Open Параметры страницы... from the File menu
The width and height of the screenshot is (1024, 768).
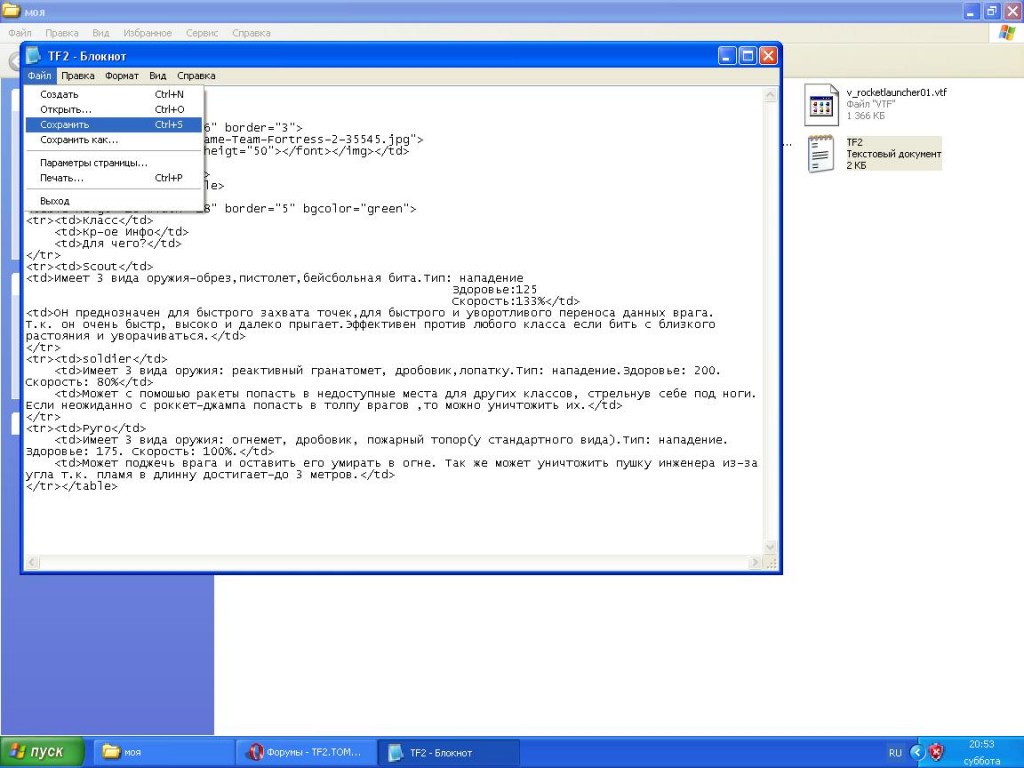pyautogui.click(x=114, y=163)
